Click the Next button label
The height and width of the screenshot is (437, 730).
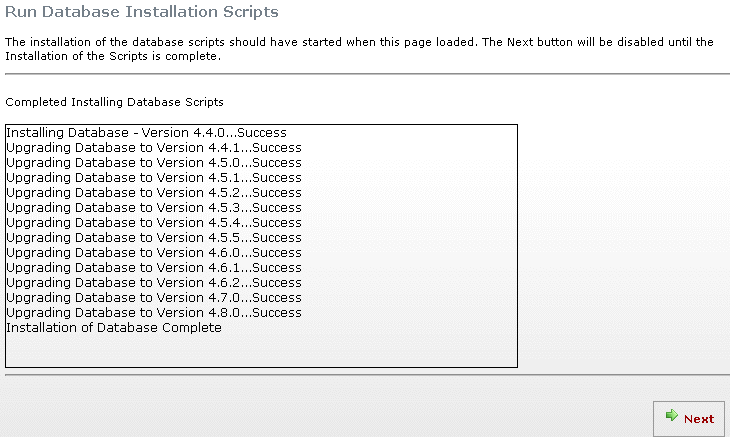(x=699, y=419)
